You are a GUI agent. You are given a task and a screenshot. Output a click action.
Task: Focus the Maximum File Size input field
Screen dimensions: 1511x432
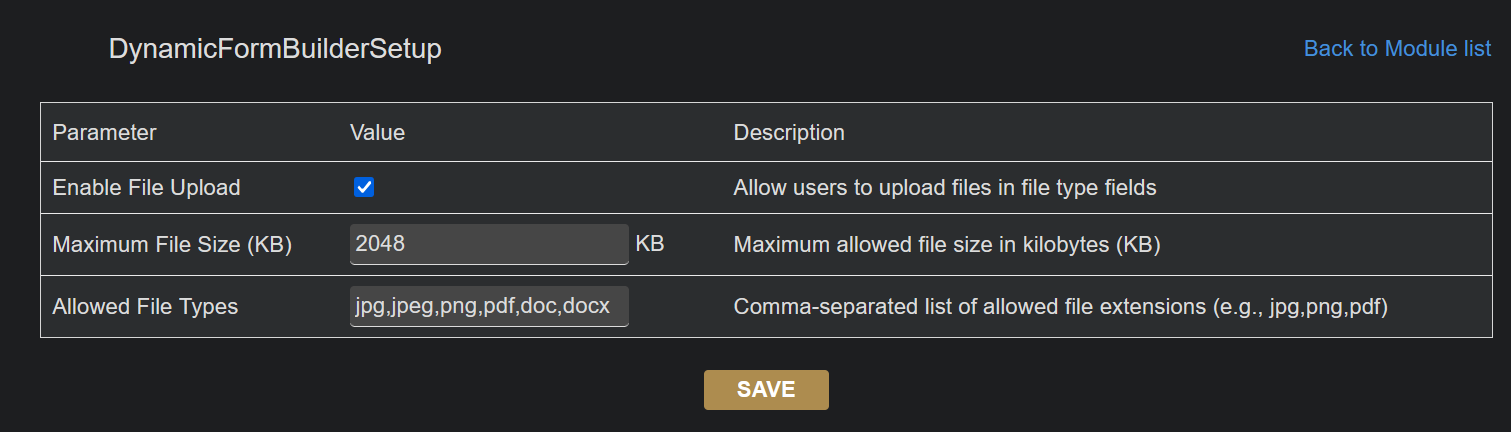pos(489,244)
